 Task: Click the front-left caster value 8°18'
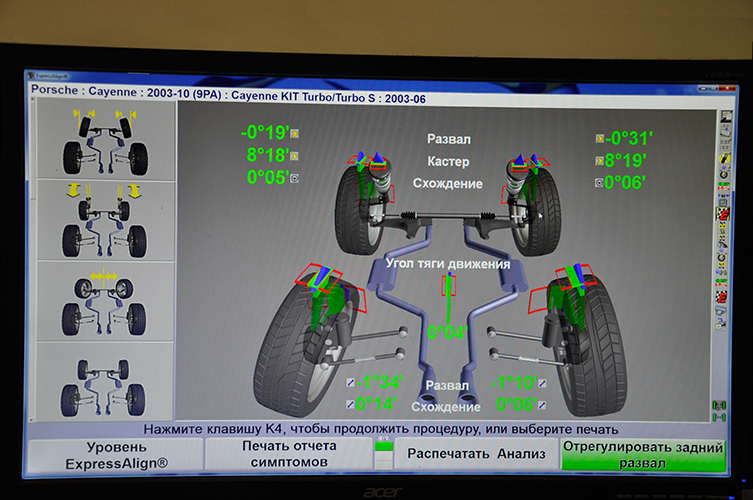pos(268,155)
